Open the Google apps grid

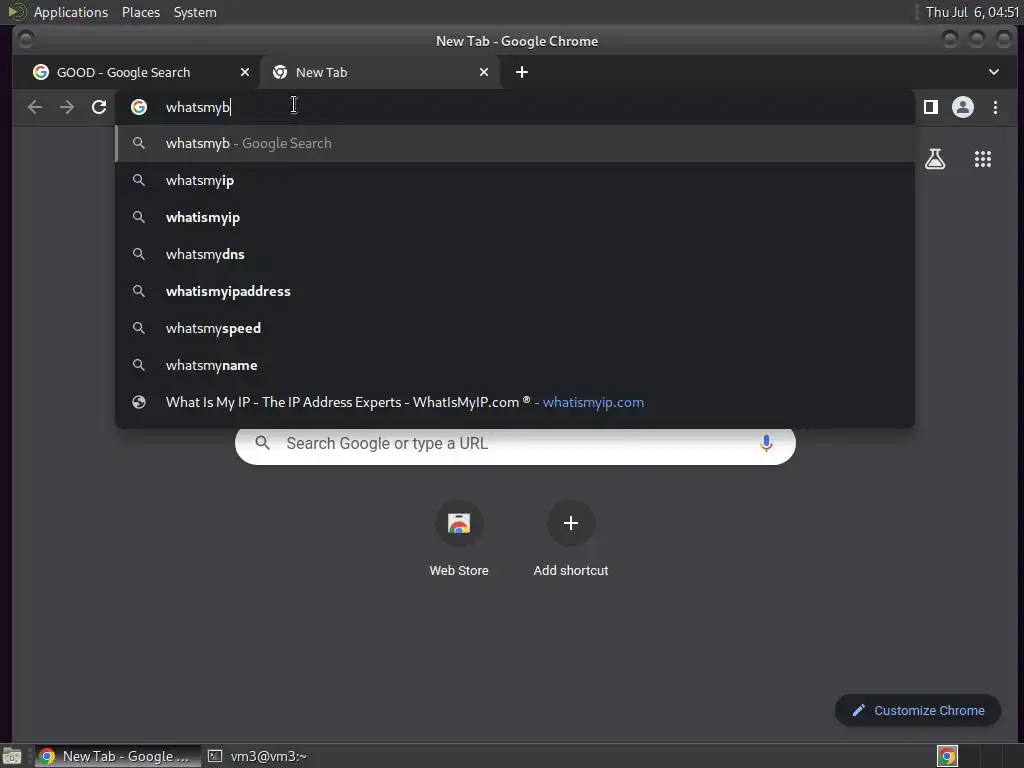pos(983,159)
